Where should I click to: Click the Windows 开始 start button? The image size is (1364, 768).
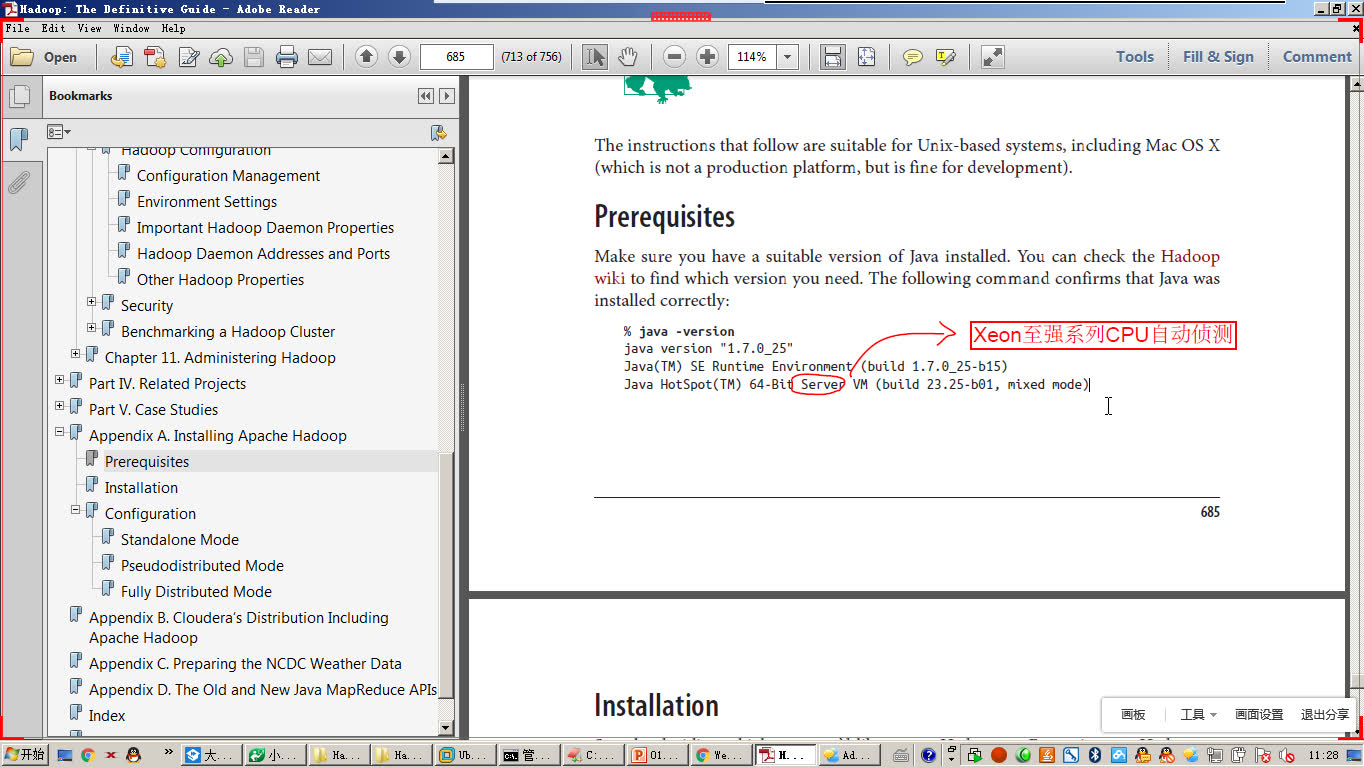(x=25, y=755)
